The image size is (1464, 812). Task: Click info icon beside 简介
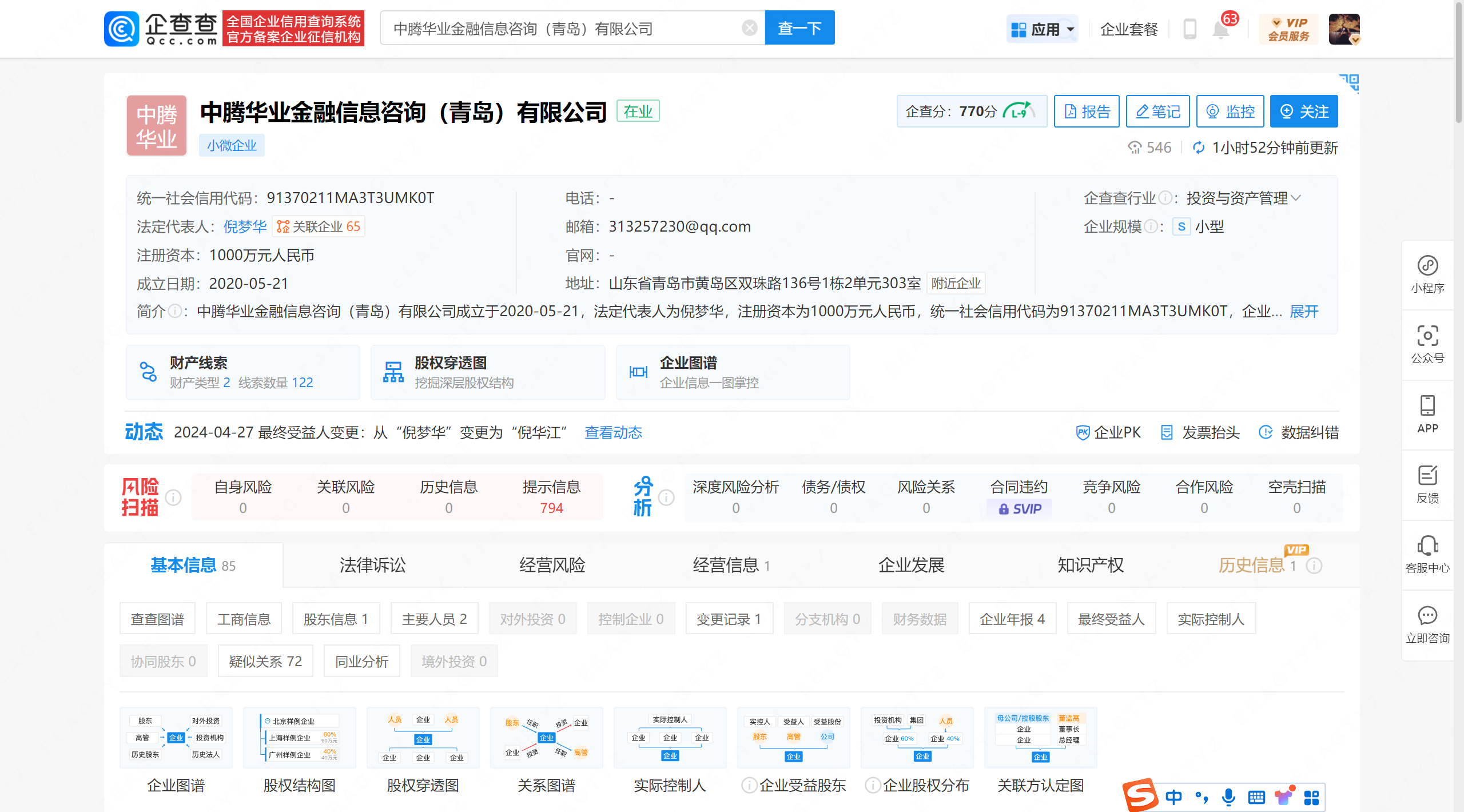174,311
